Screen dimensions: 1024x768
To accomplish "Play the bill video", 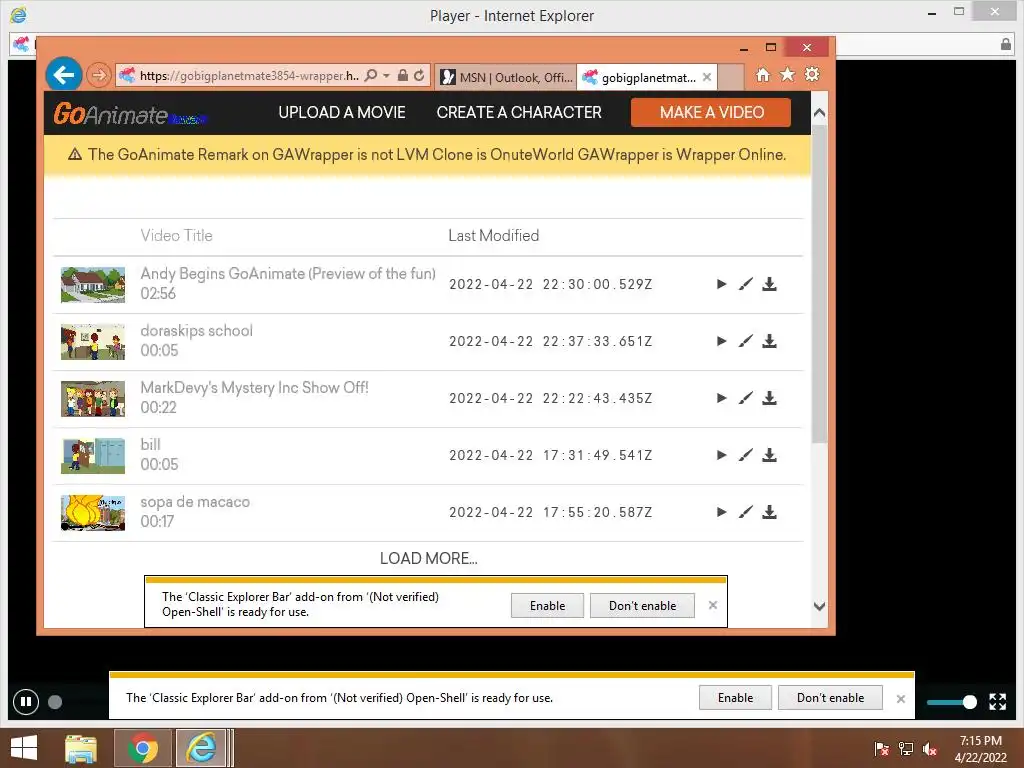I will tap(722, 455).
